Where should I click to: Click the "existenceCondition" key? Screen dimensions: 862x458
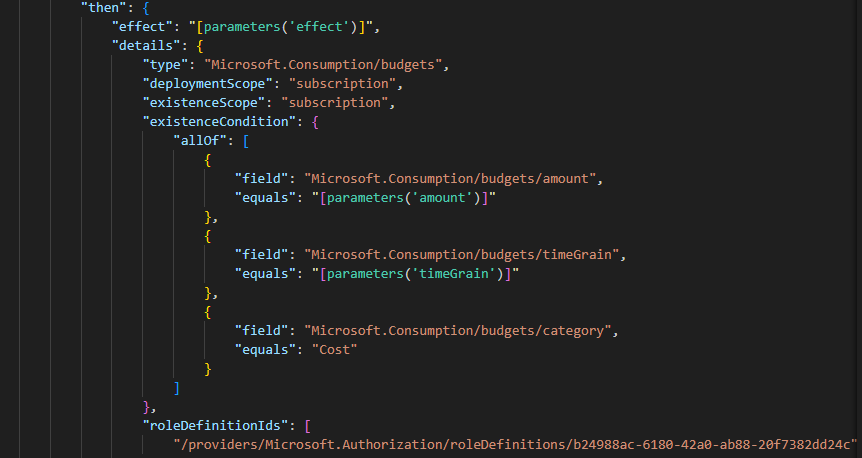point(219,122)
